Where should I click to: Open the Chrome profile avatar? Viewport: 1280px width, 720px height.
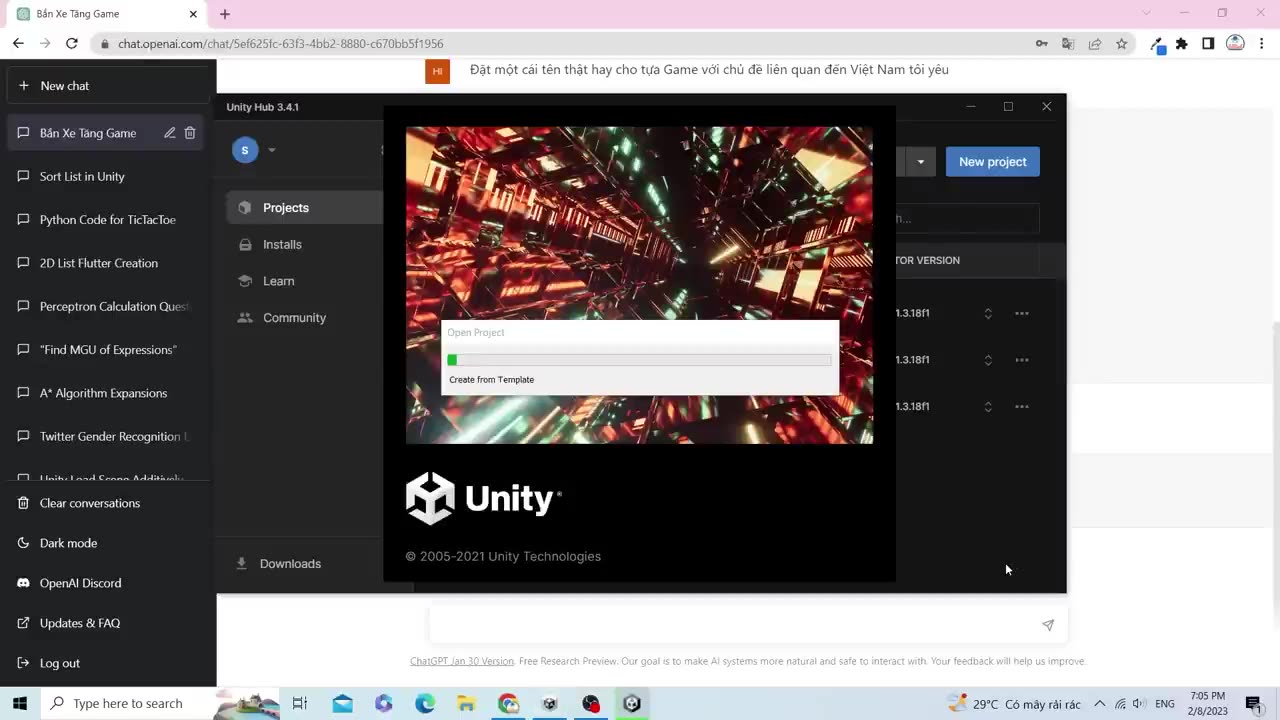(1236, 44)
